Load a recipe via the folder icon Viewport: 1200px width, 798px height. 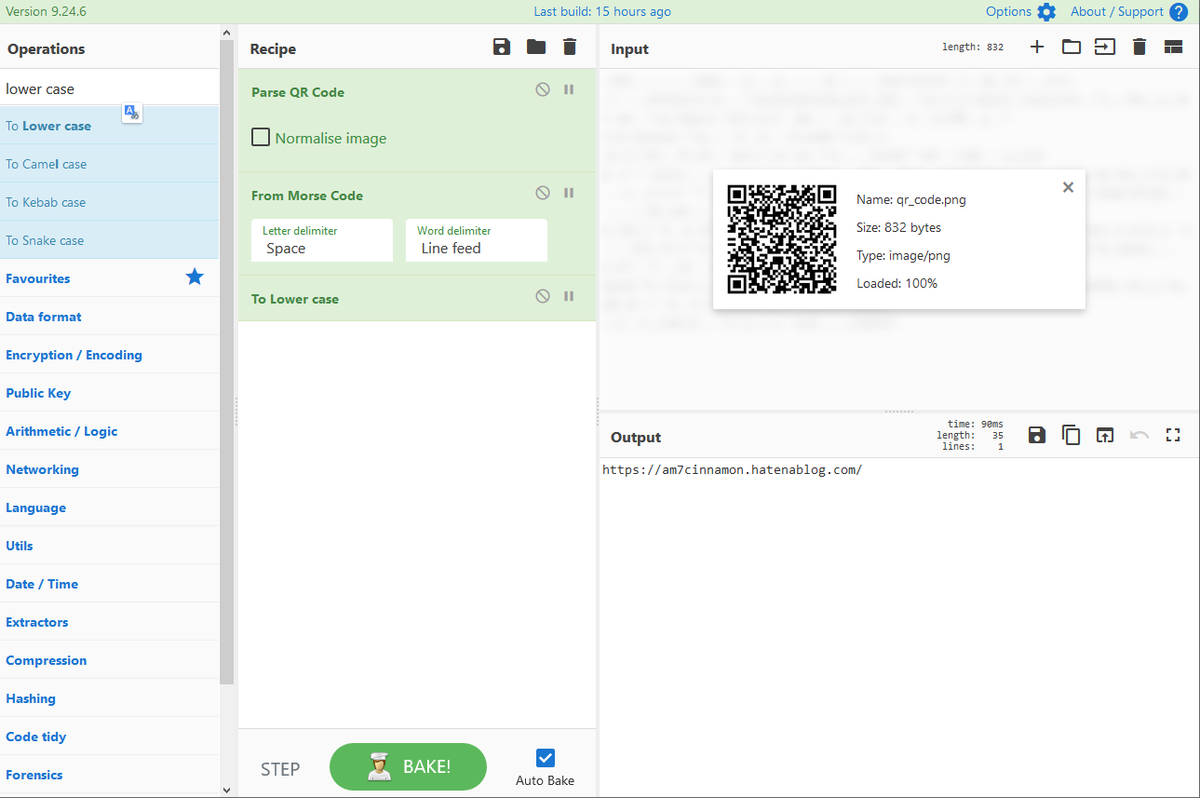click(x=536, y=47)
